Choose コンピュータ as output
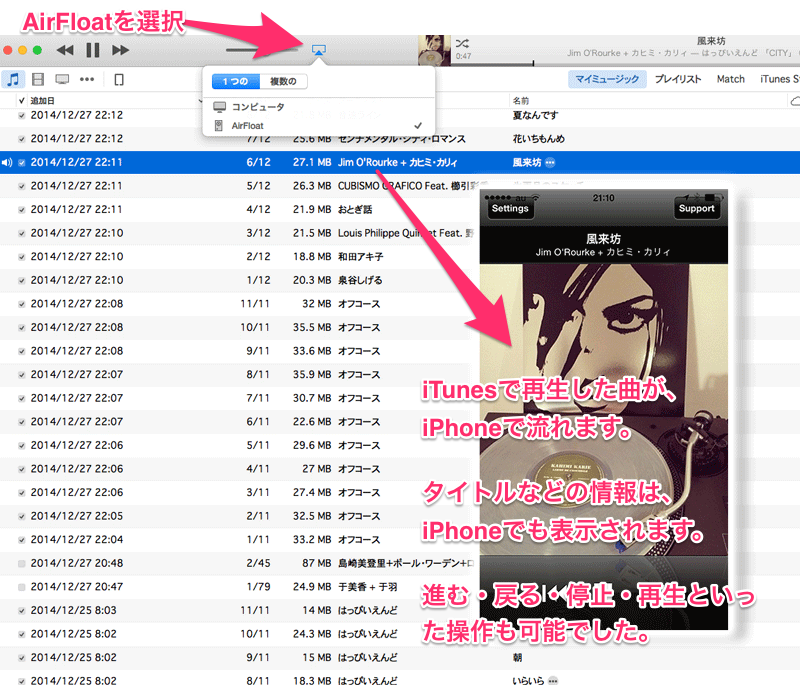The image size is (800, 685). [x=318, y=107]
